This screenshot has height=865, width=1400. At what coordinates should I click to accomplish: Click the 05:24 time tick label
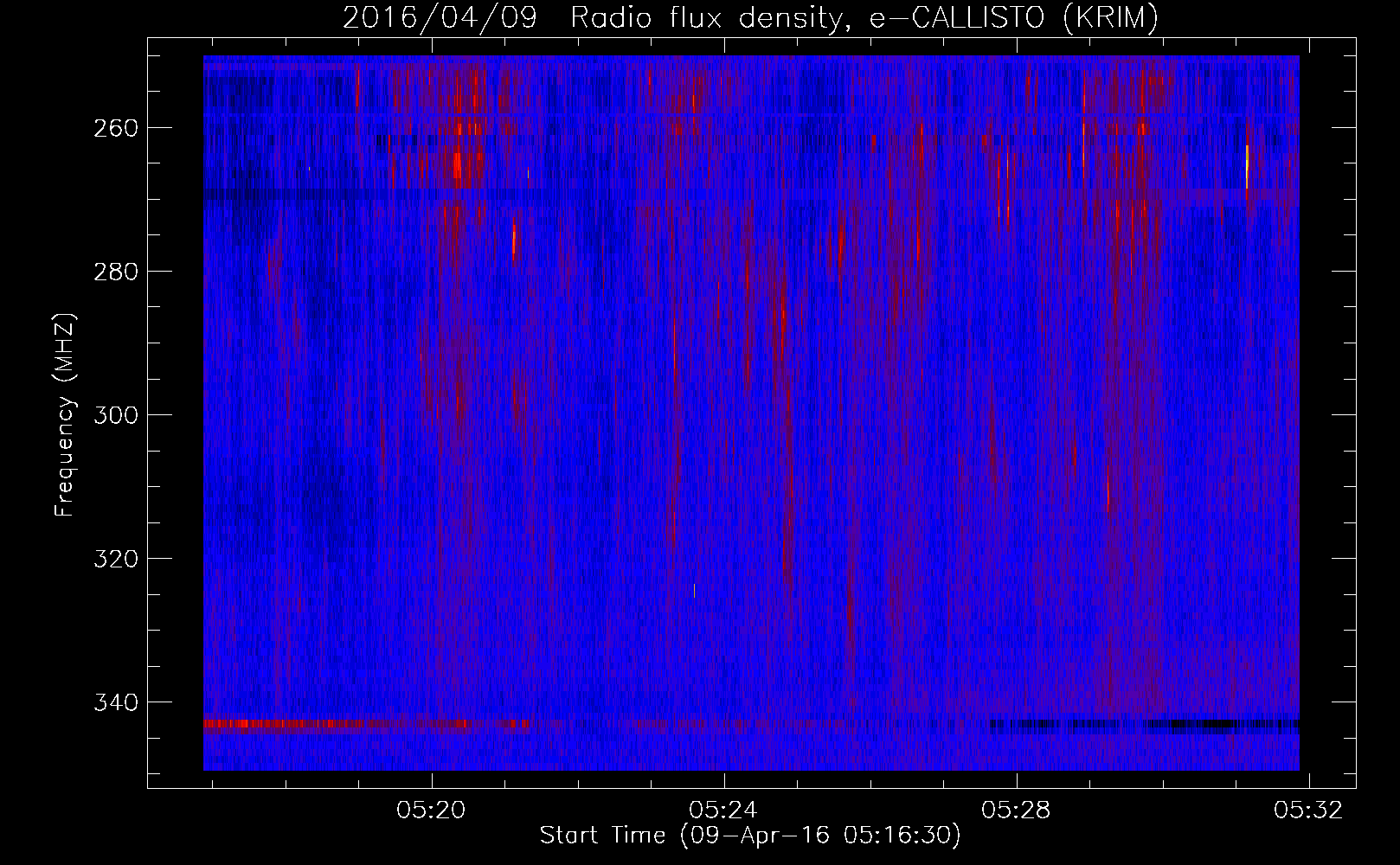(723, 811)
